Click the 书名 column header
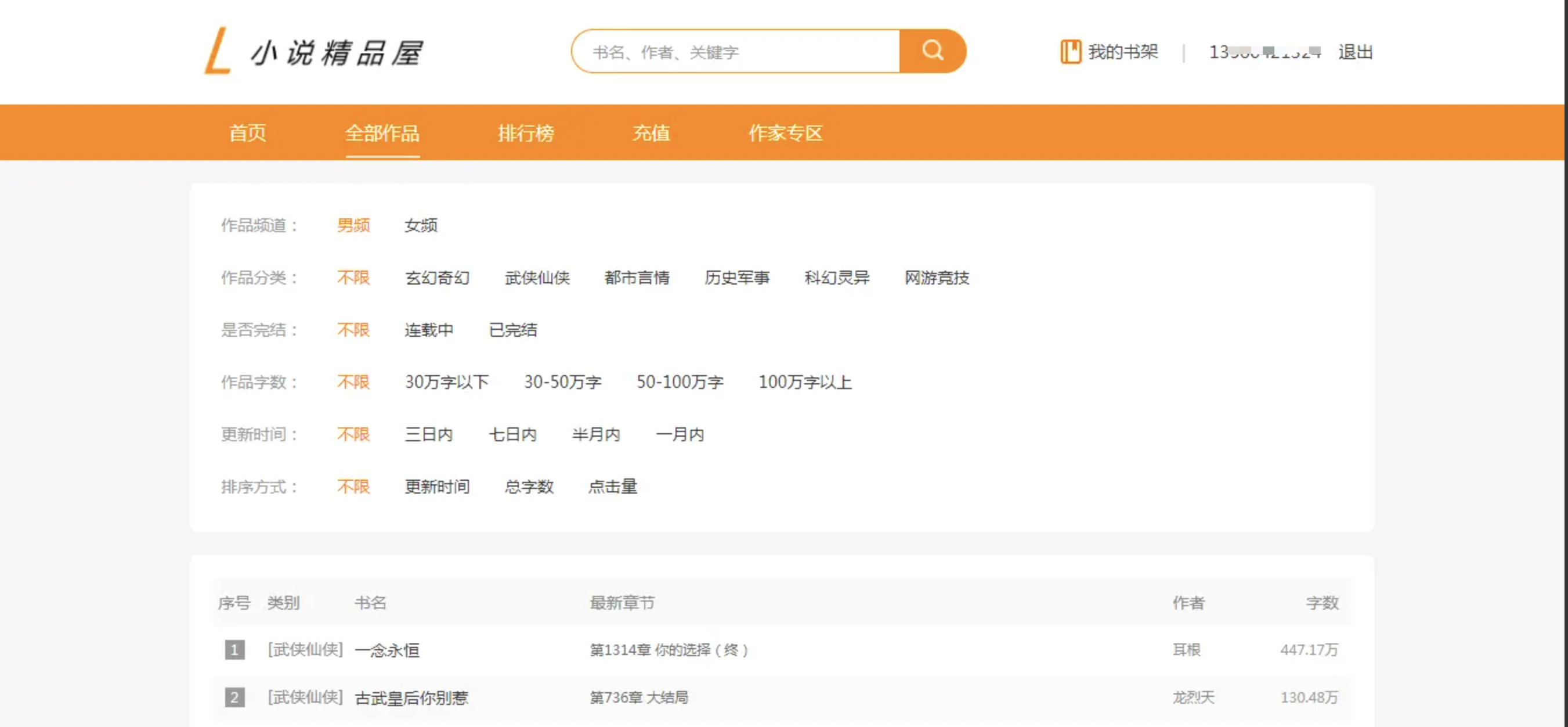Image resolution: width=1568 pixels, height=727 pixels. pos(371,603)
